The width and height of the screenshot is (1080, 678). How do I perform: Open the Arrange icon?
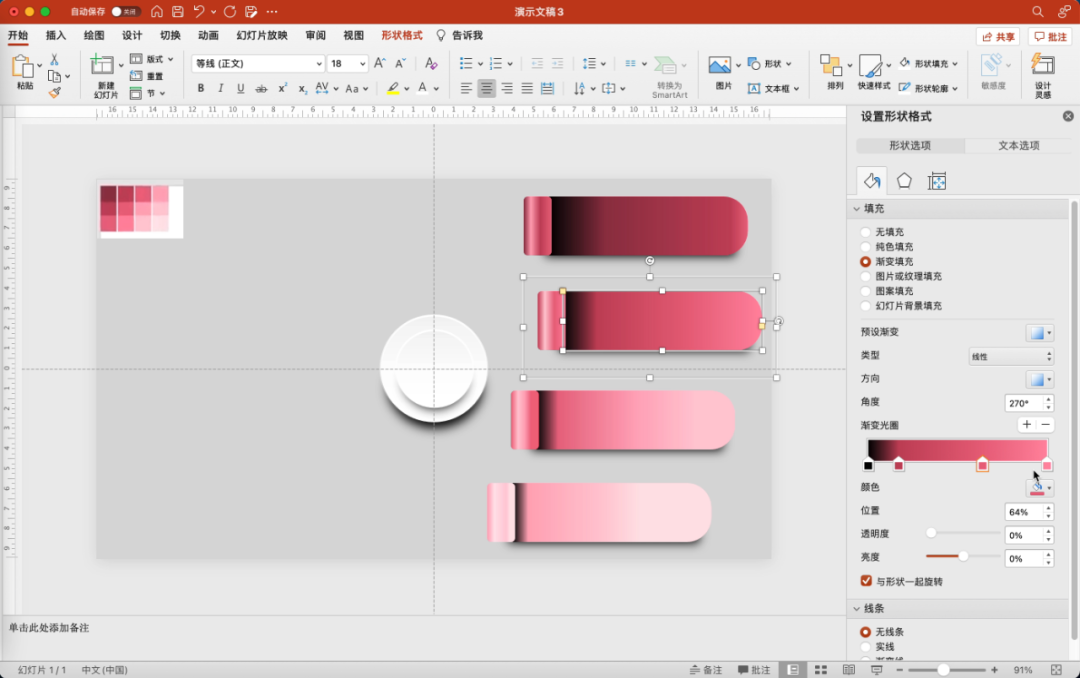tap(830, 65)
